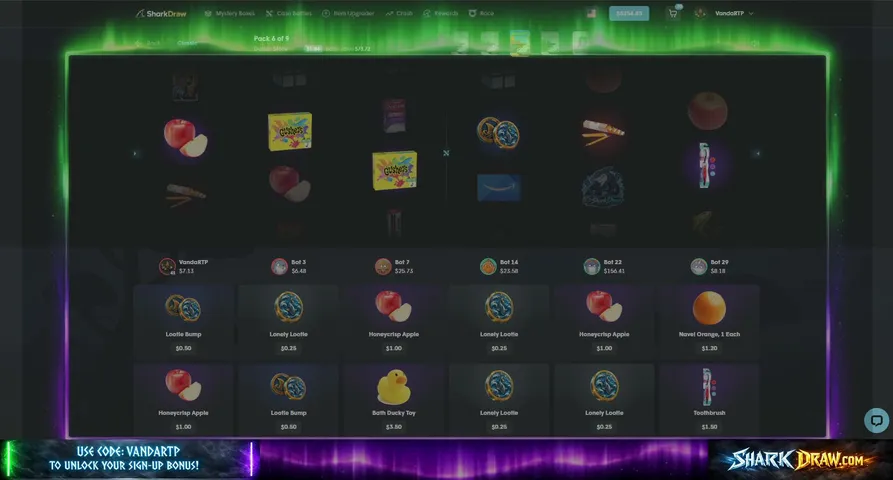Click Bot 7's avatar

[383, 266]
